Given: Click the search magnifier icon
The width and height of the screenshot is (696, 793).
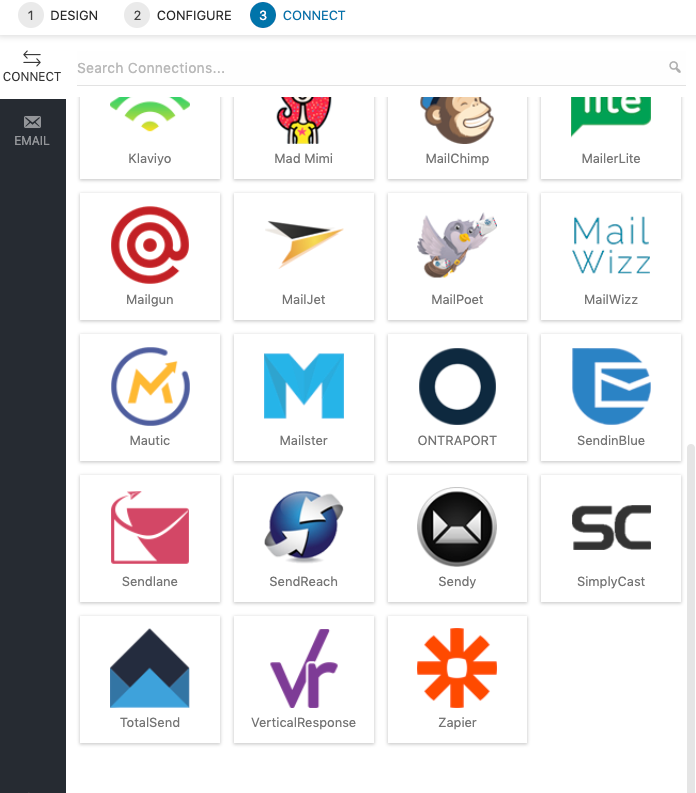Looking at the screenshot, I should click(675, 67).
